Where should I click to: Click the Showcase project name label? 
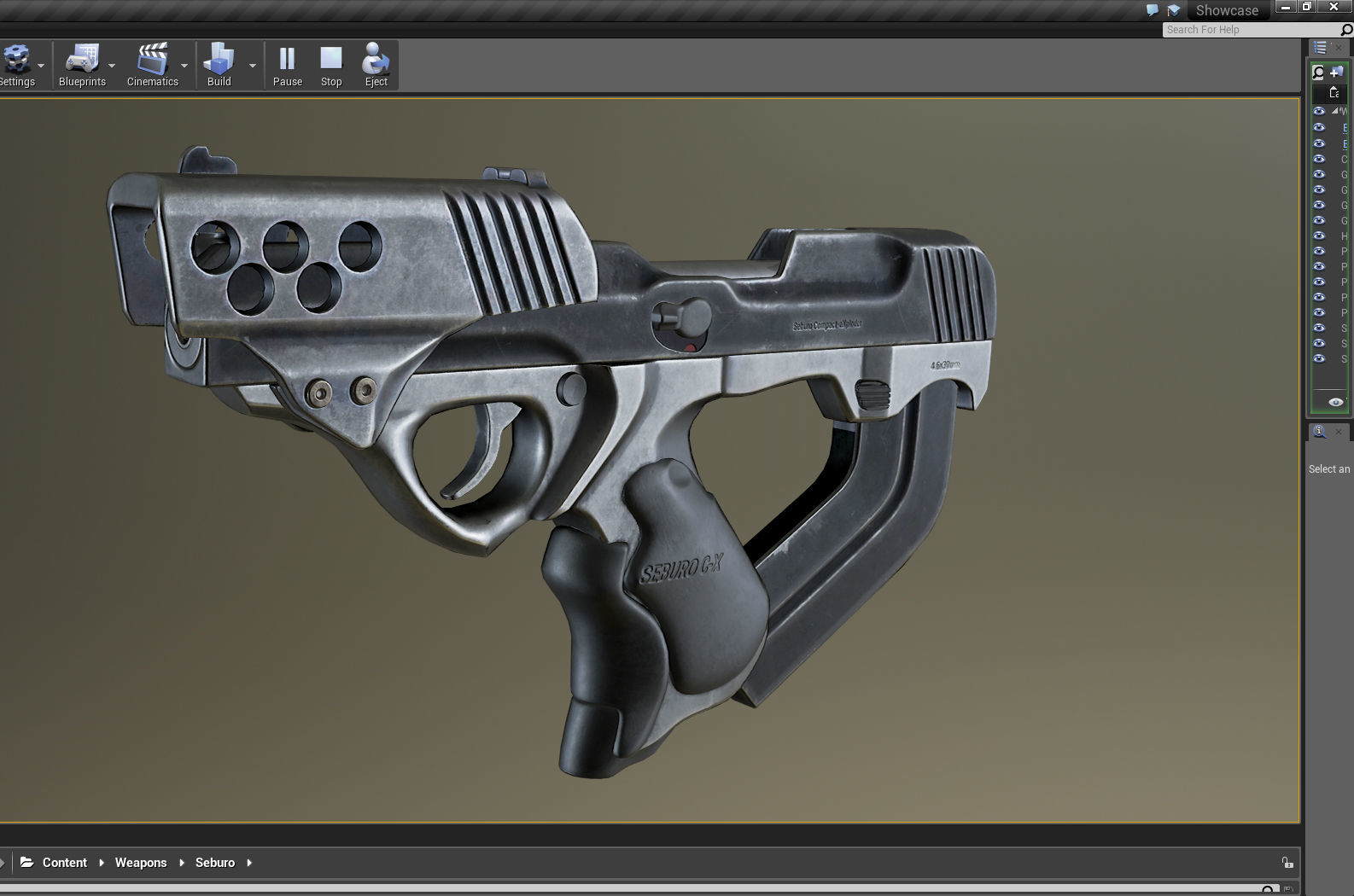(1227, 10)
